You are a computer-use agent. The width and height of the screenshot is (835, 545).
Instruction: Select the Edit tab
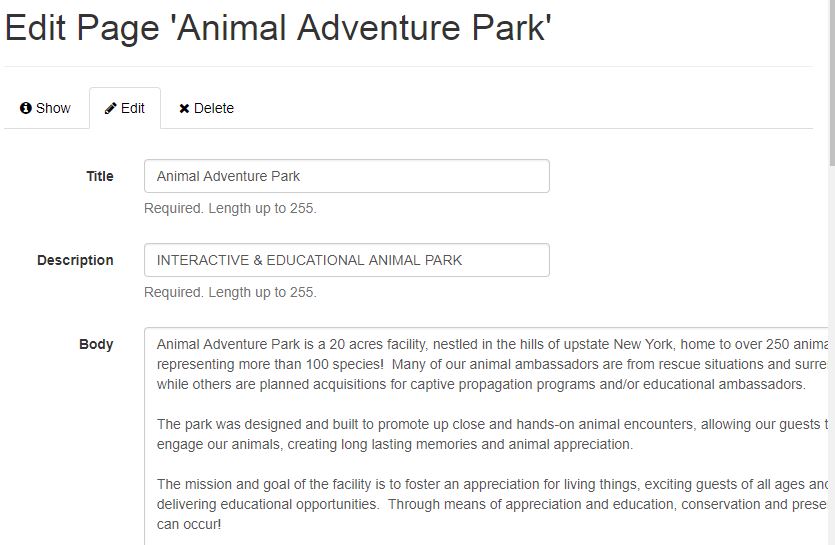pos(125,108)
